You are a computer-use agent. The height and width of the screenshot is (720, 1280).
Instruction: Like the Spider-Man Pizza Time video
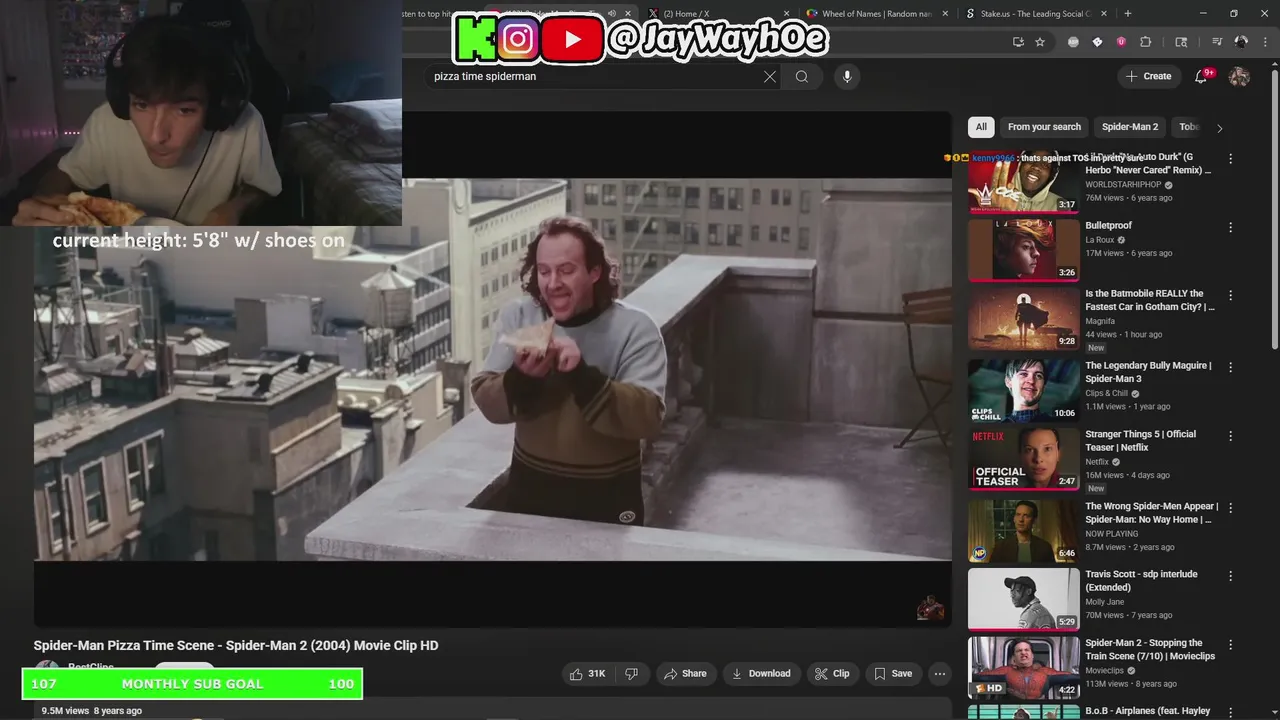click(587, 674)
